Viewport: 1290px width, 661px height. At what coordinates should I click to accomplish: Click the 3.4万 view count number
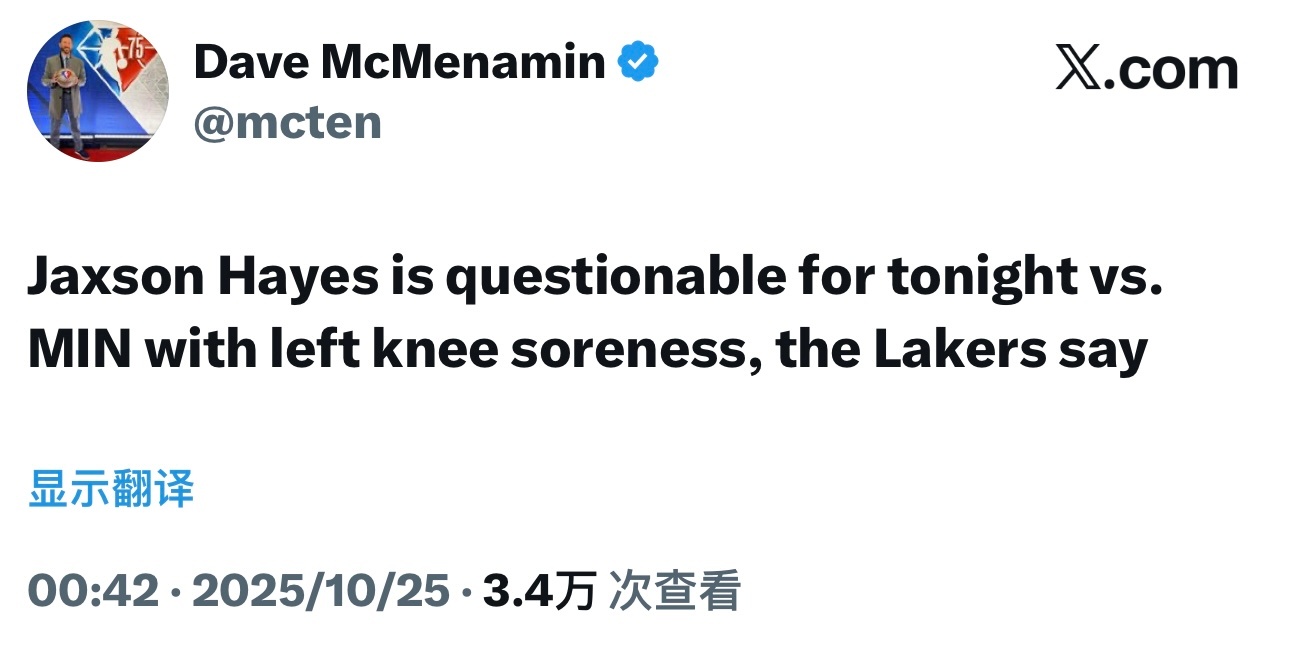point(540,591)
